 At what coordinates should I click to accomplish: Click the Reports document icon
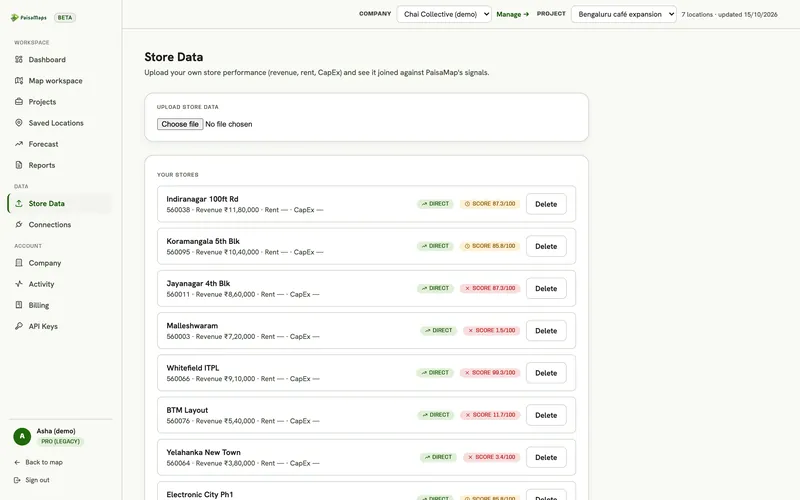pyautogui.click(x=19, y=165)
